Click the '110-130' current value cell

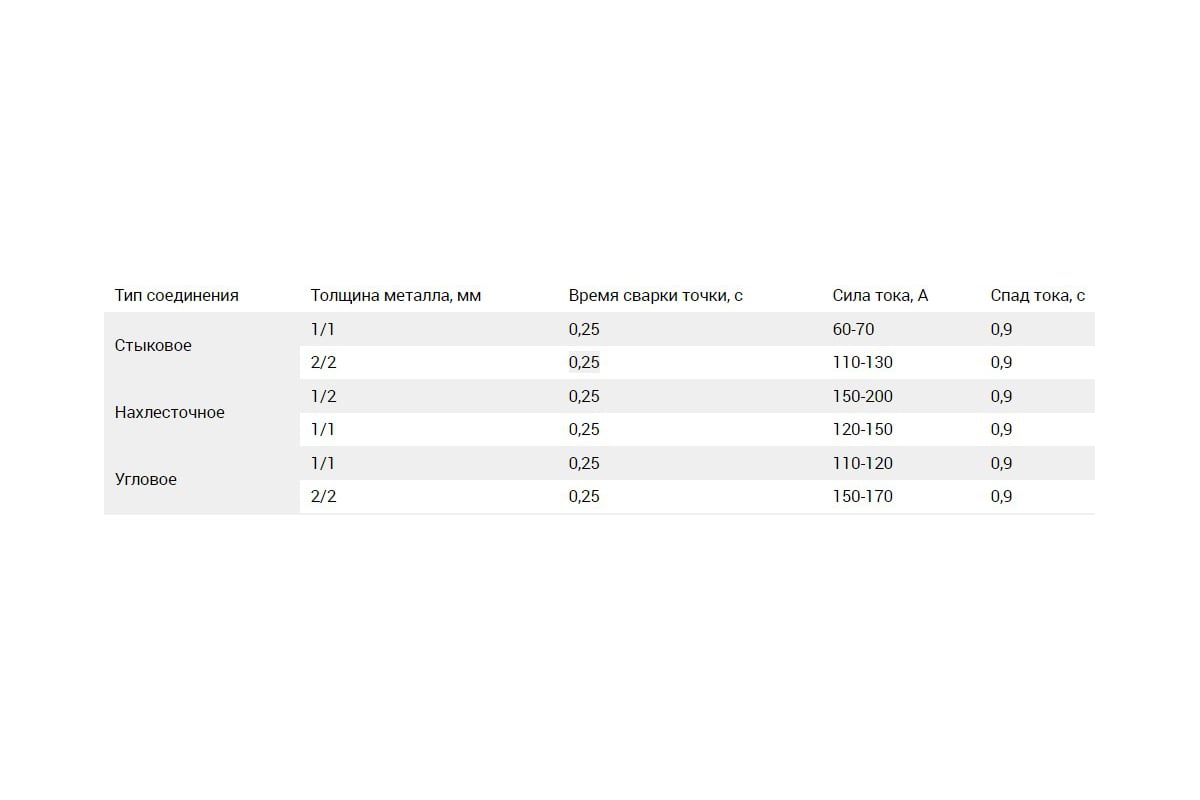tap(863, 362)
